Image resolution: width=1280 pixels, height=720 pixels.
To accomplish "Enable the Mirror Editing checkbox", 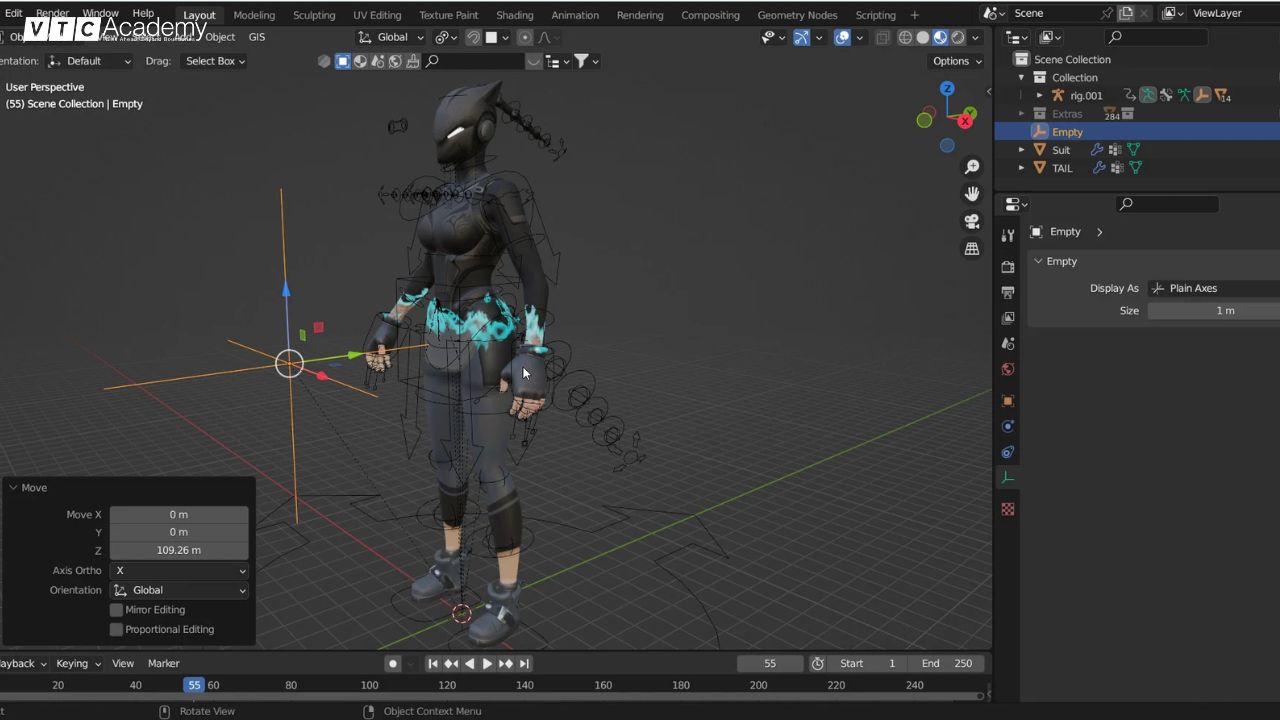I will click(117, 610).
